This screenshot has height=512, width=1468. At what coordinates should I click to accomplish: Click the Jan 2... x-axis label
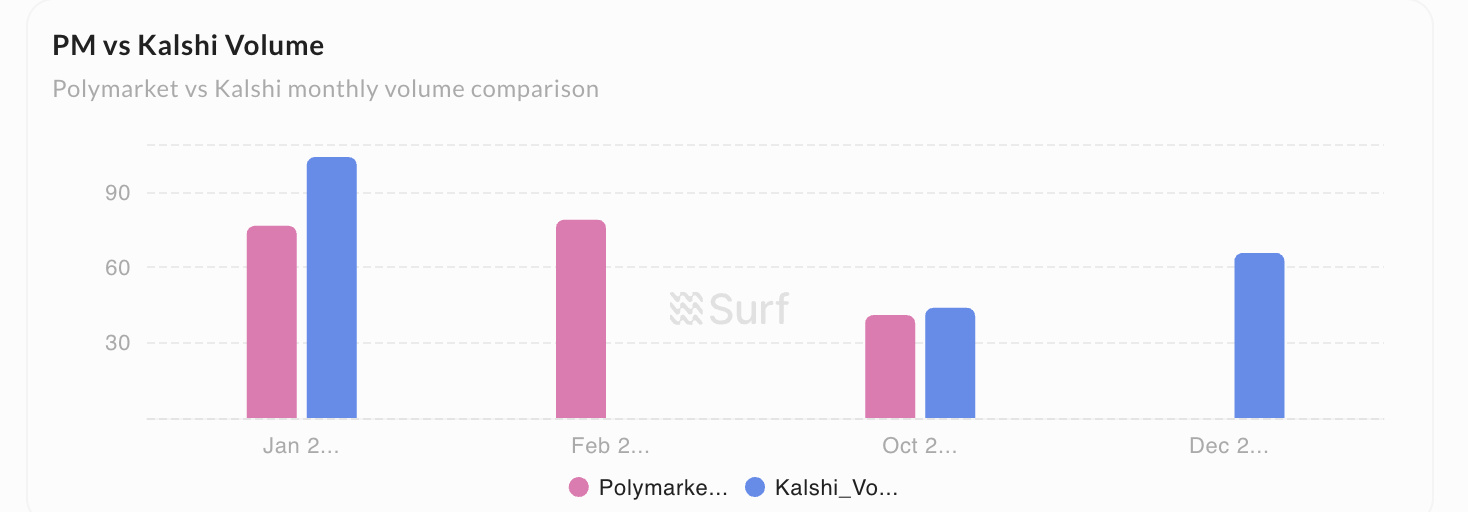click(301, 446)
